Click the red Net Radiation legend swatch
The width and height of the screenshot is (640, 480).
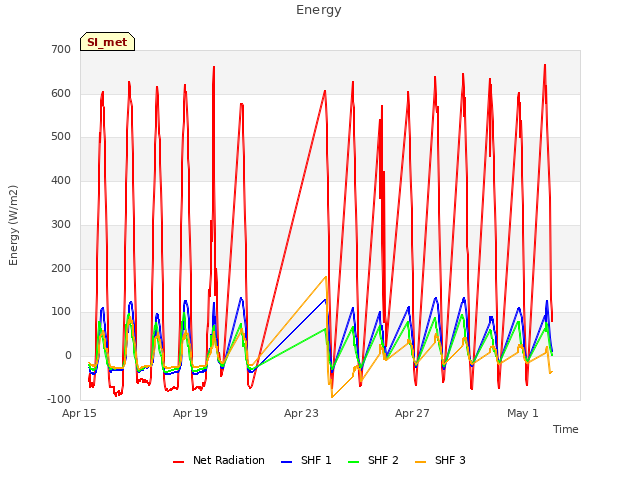(x=178, y=462)
